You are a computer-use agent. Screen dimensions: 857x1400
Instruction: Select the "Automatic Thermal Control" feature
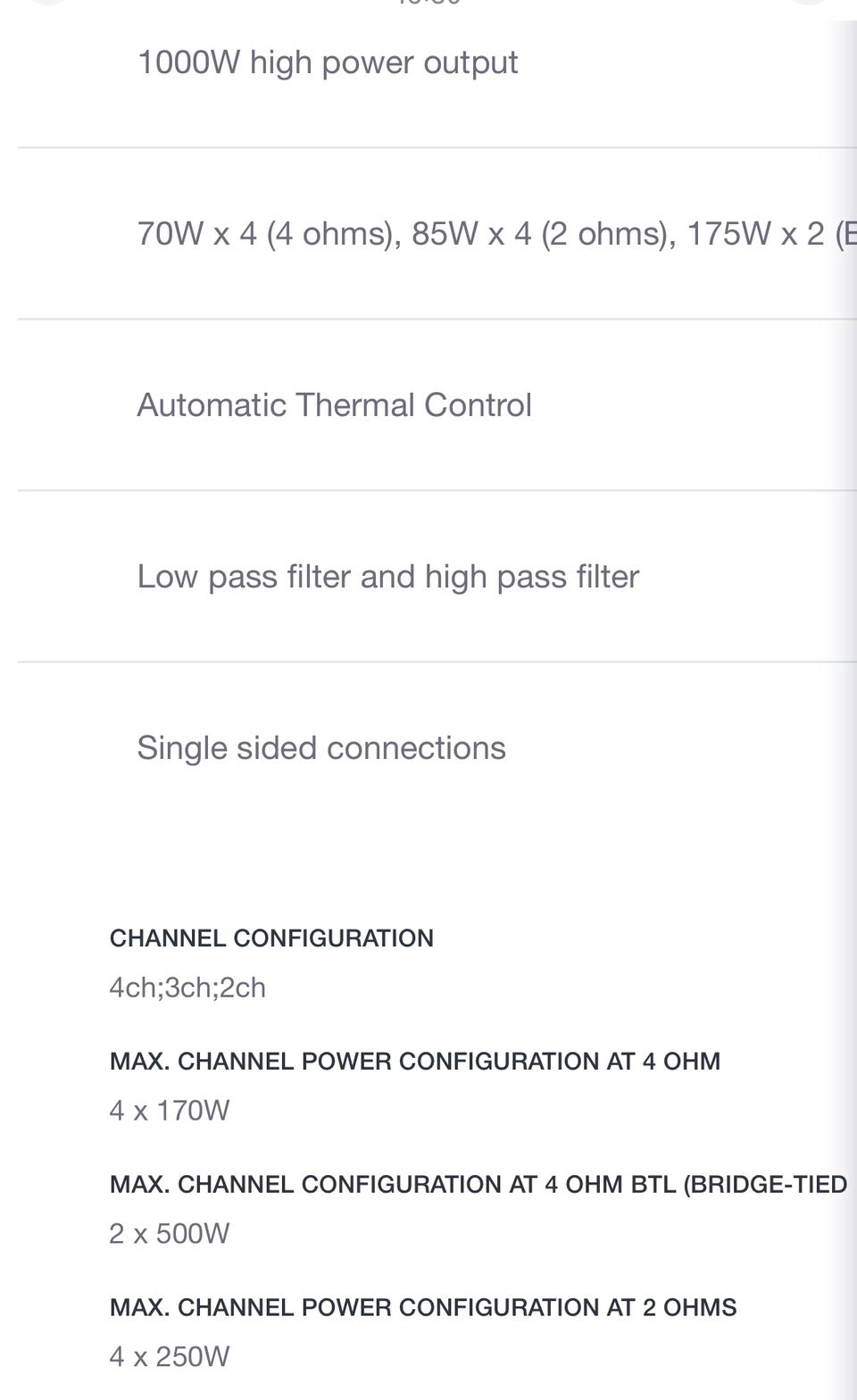click(x=334, y=405)
